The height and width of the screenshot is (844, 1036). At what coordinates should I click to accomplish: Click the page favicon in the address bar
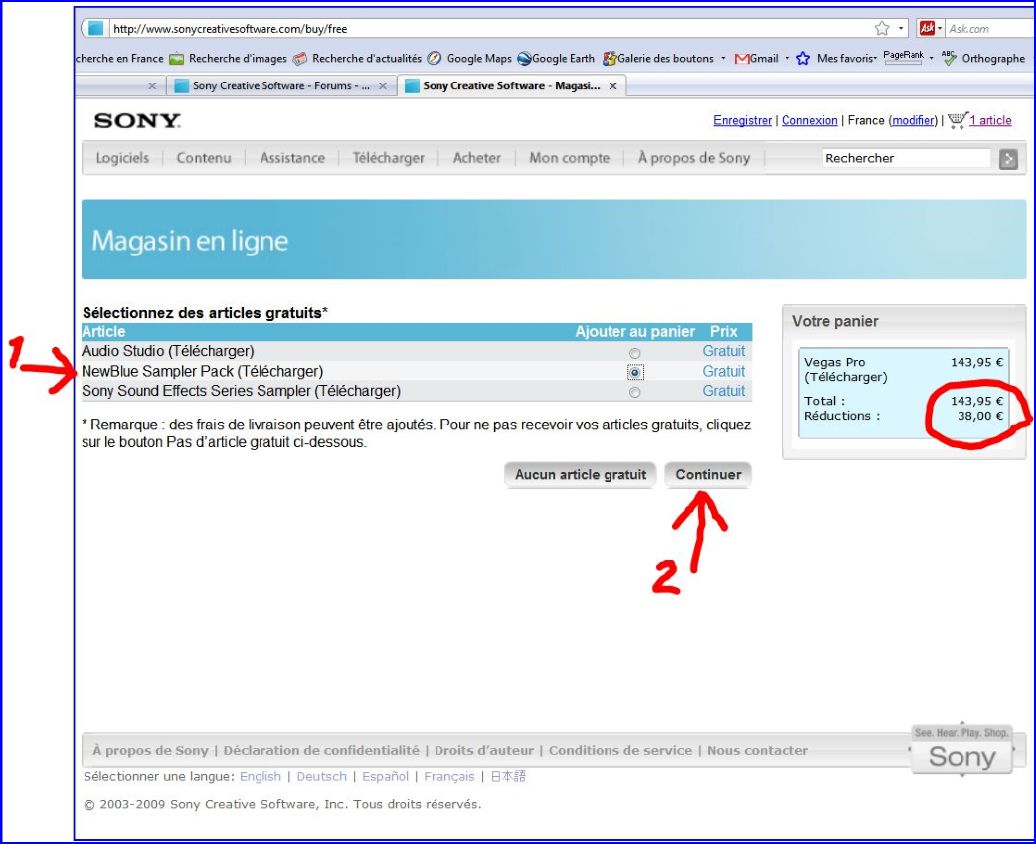point(96,28)
